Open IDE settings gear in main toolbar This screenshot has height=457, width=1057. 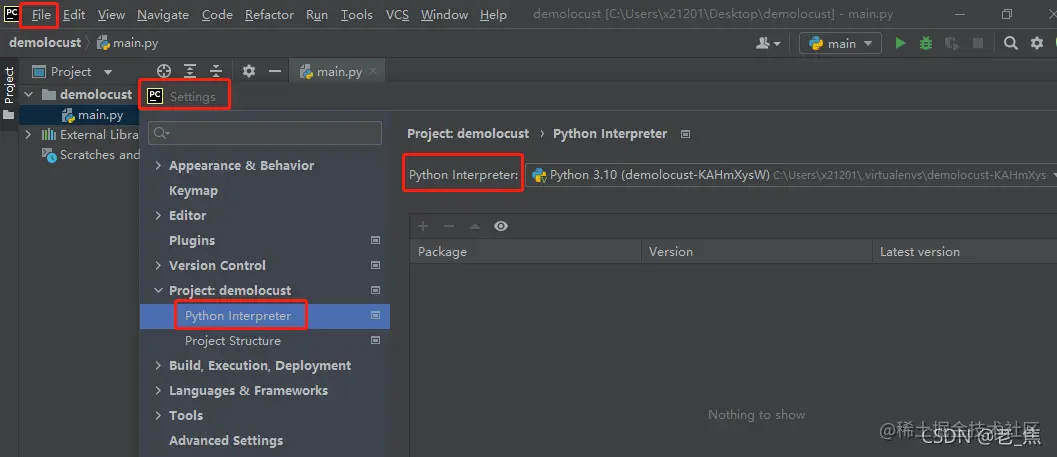(x=1037, y=43)
